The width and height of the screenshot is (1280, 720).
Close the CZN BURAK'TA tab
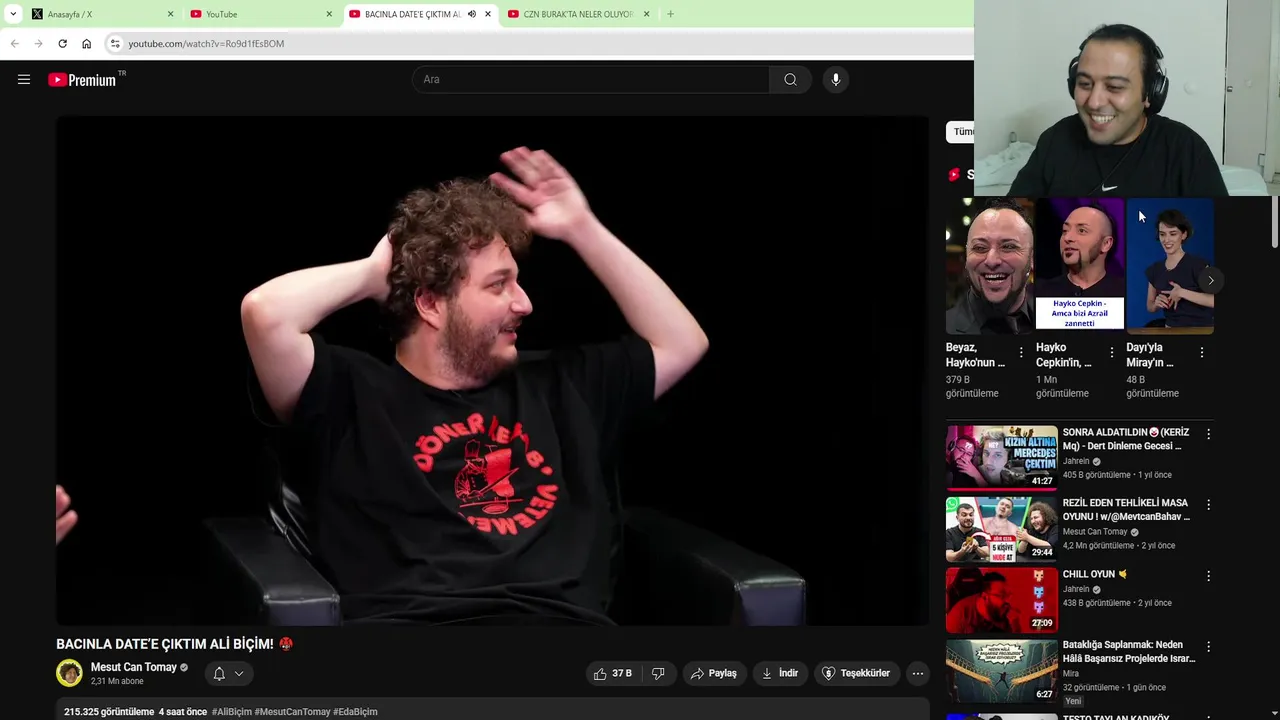coord(646,14)
